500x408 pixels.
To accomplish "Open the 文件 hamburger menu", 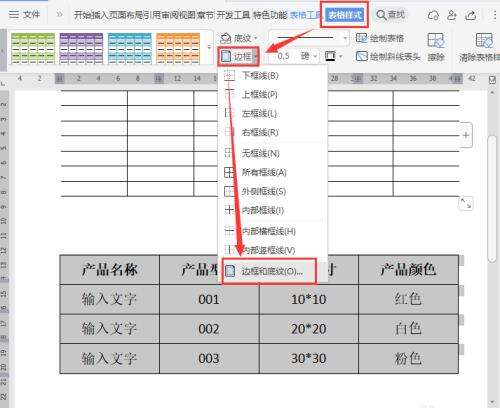I will tap(24, 14).
